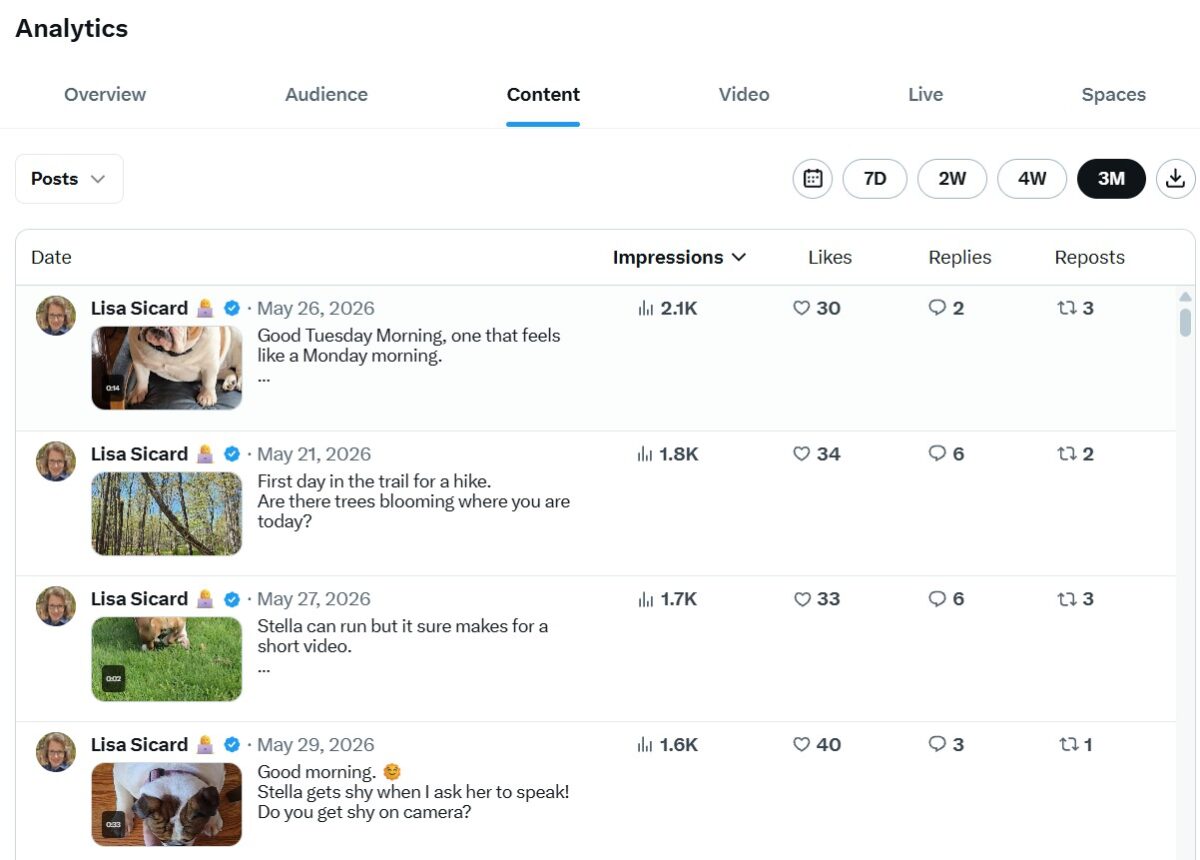
Task: Click the May 29, 2026 date
Action: click(x=316, y=746)
